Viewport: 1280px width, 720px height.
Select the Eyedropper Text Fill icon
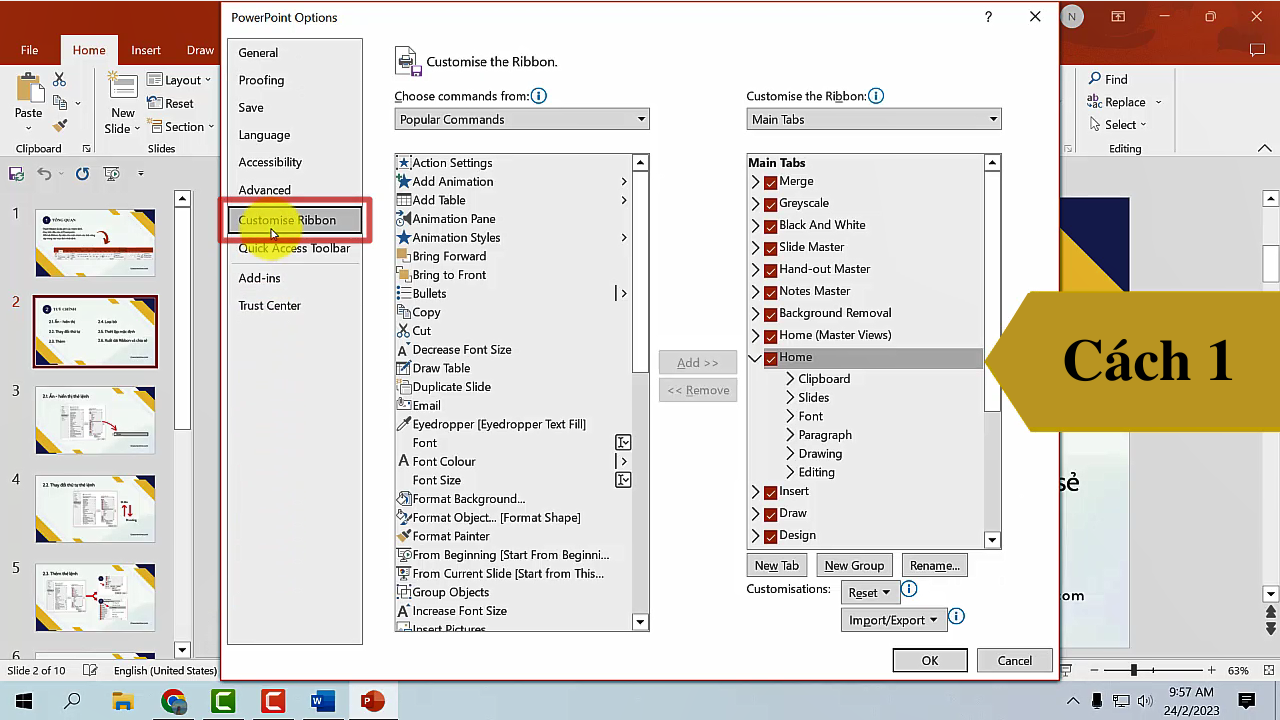coord(404,424)
